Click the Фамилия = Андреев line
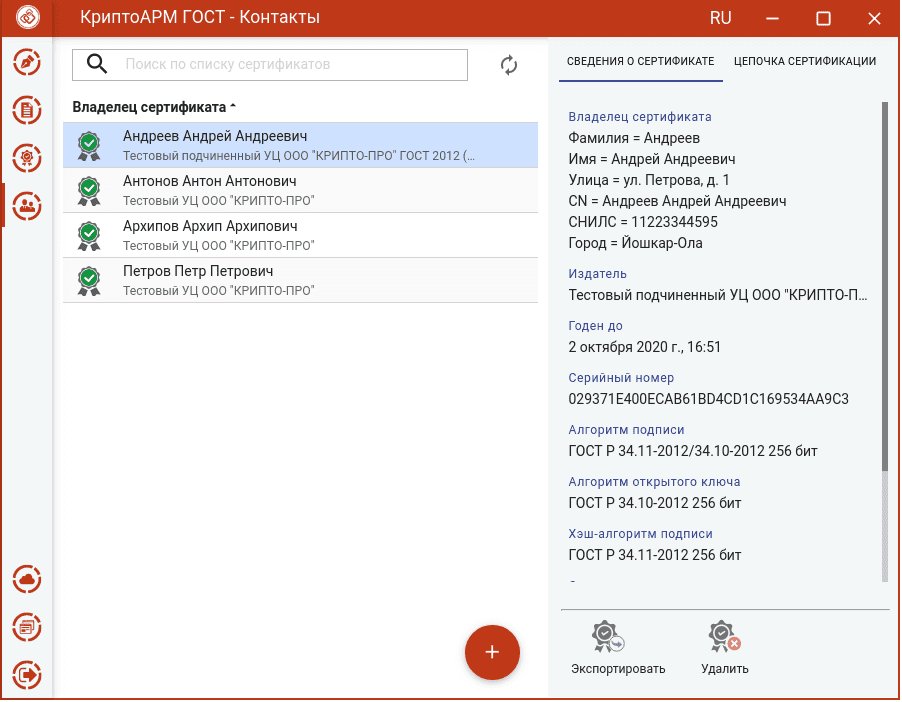The width and height of the screenshot is (902, 702). [x=634, y=138]
